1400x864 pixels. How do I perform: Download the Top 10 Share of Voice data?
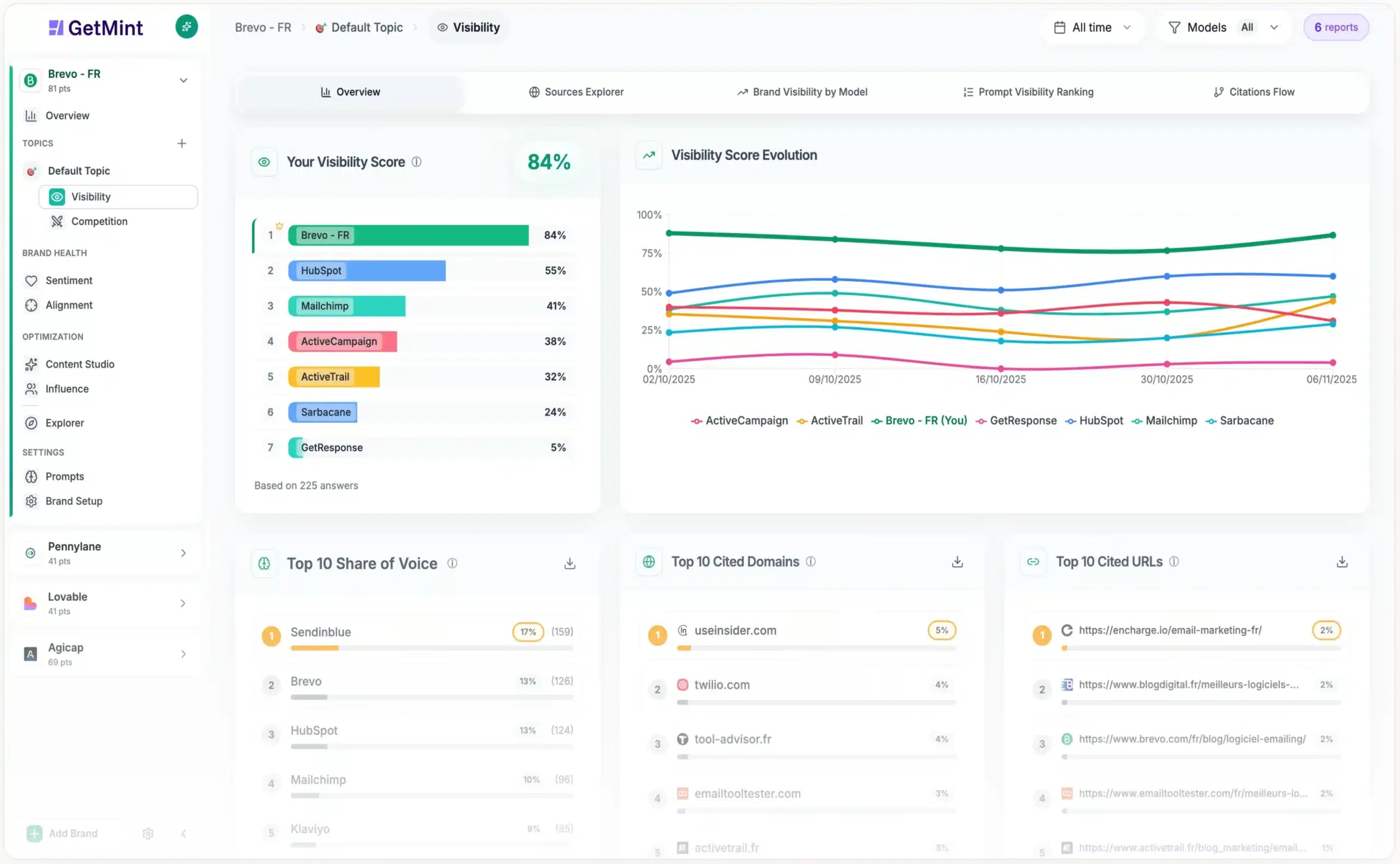point(569,563)
